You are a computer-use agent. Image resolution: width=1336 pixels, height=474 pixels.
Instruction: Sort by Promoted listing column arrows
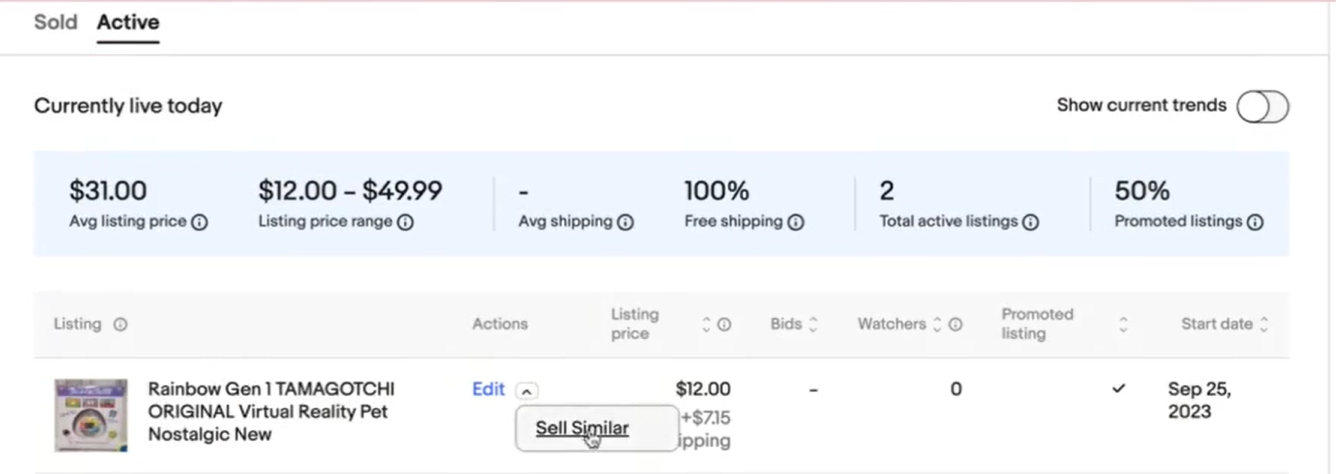tap(1123, 324)
